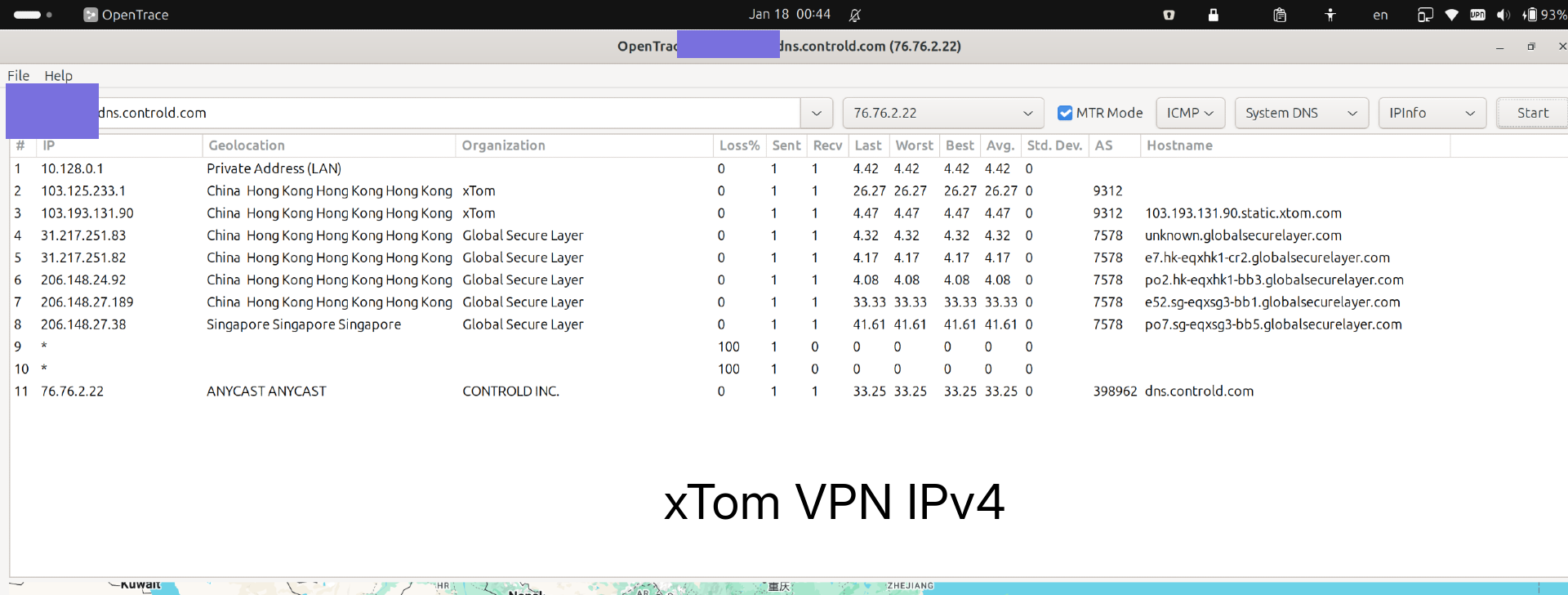Sort by the Hostname column header
The image size is (1568, 595).
click(x=1295, y=145)
